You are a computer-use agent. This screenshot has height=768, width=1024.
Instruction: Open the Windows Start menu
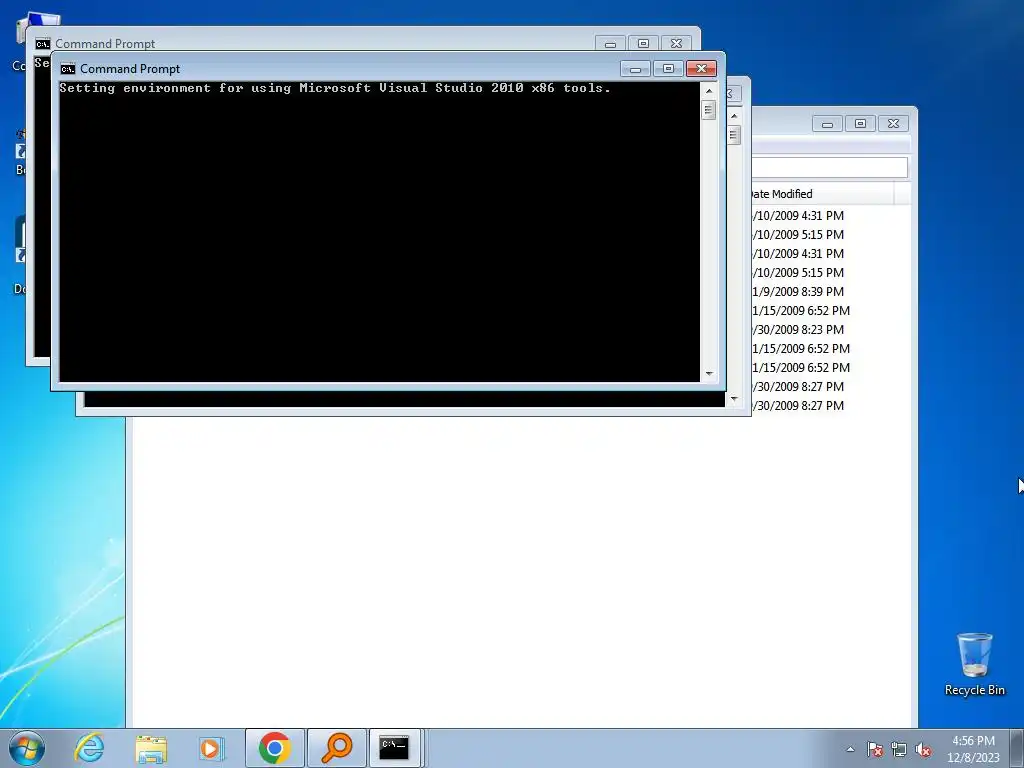coord(27,748)
